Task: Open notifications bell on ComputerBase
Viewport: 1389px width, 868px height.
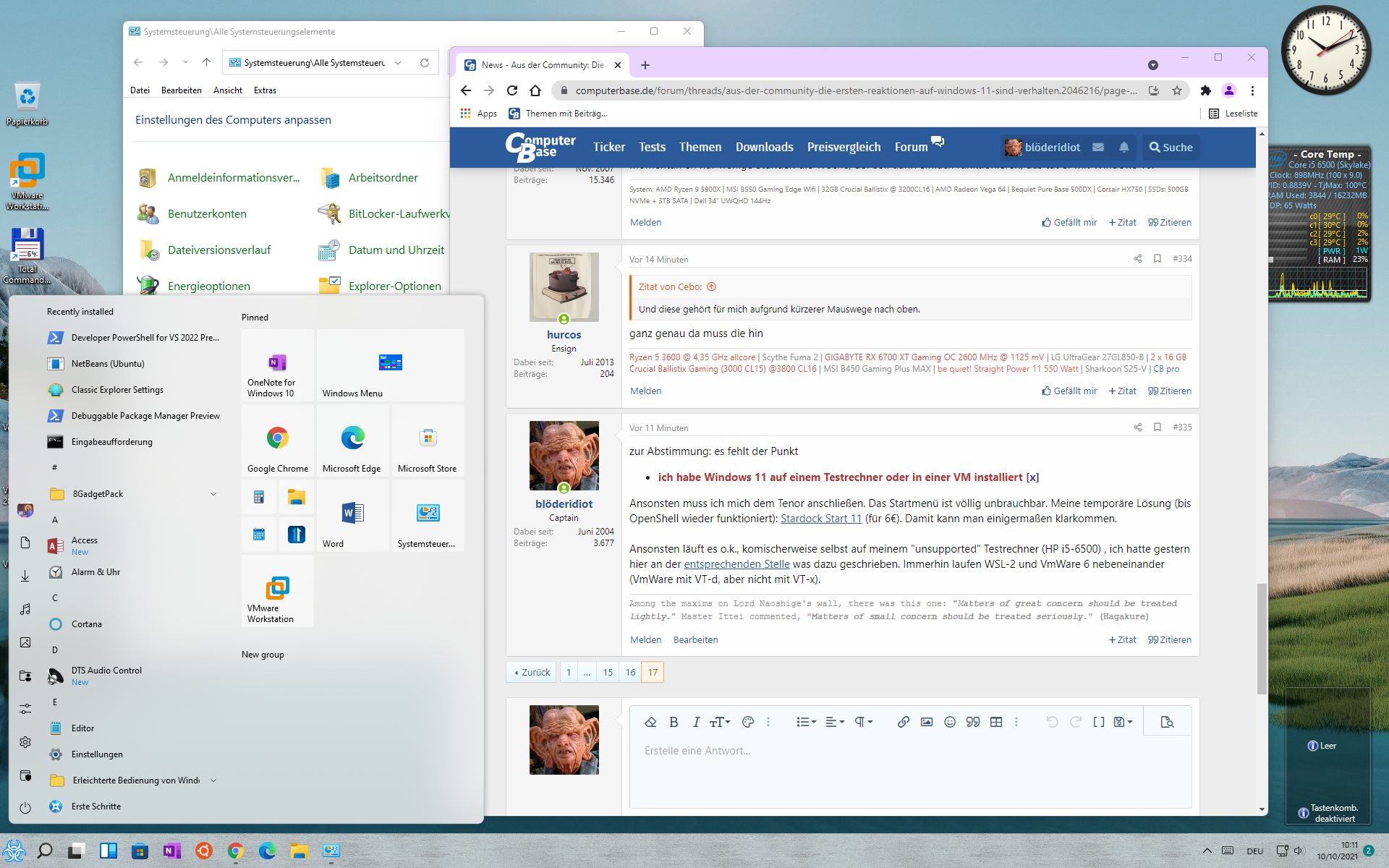Action: click(1123, 148)
